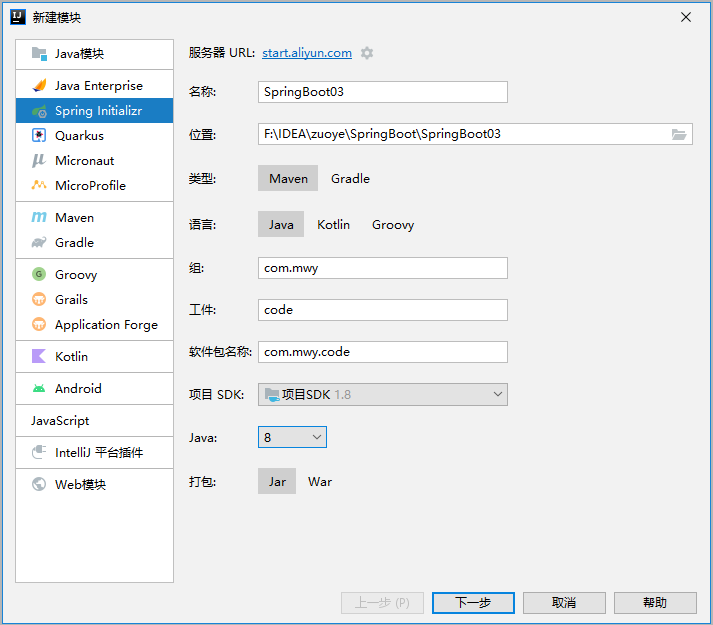The height and width of the screenshot is (625, 713).
Task: Open server URL settings gear
Action: [x=367, y=53]
